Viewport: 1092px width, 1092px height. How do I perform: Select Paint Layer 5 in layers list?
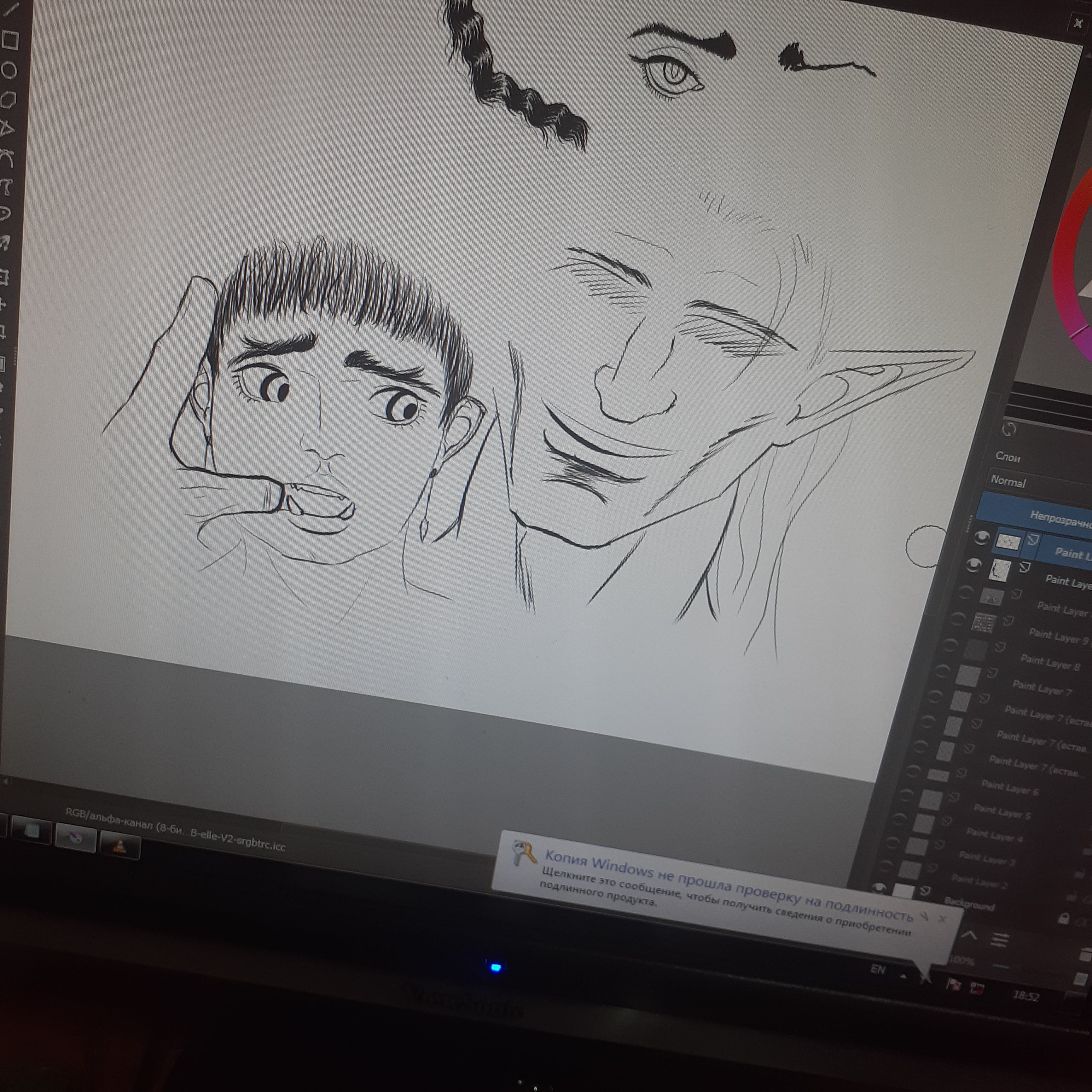tap(1001, 813)
